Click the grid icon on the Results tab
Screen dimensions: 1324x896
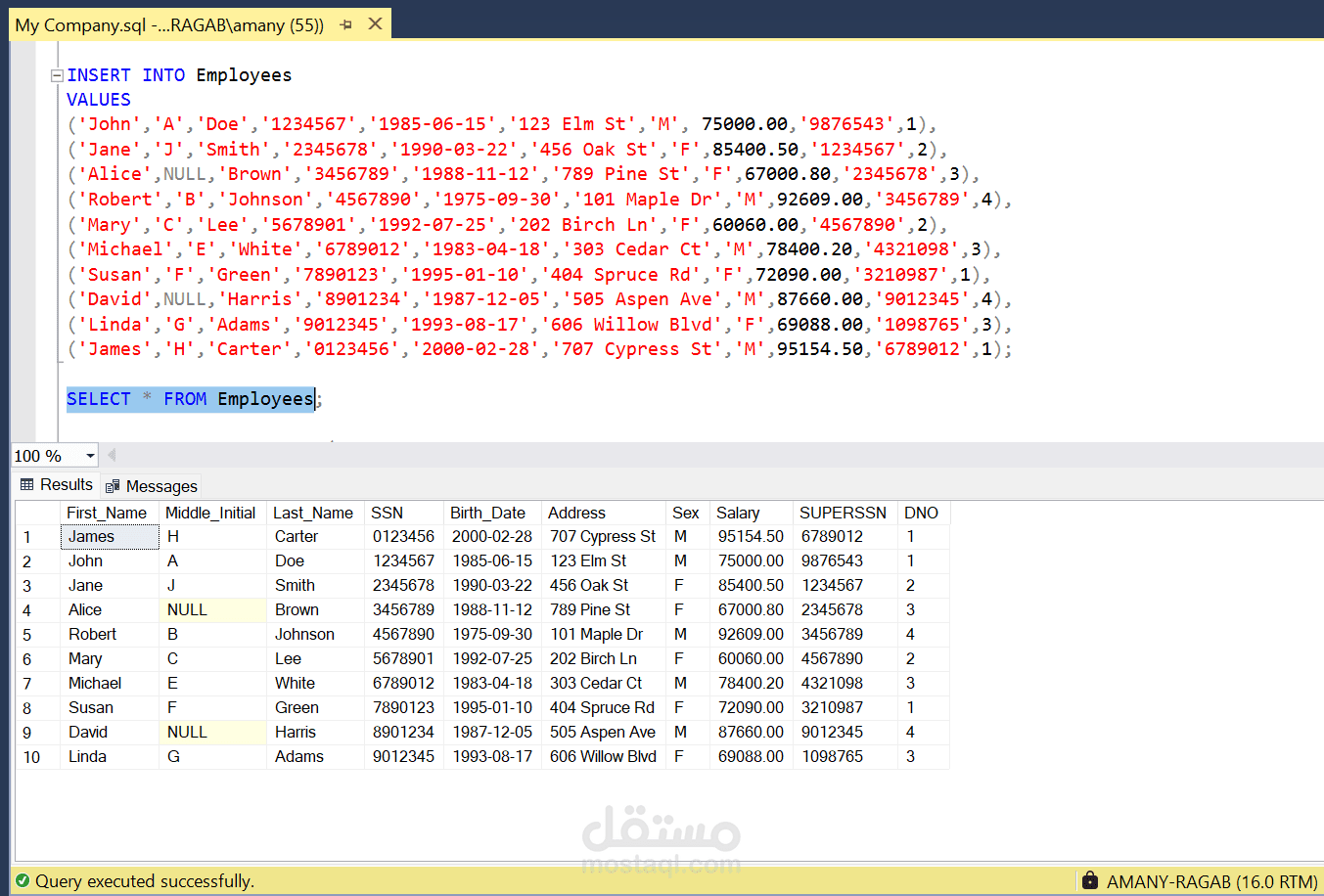[24, 484]
